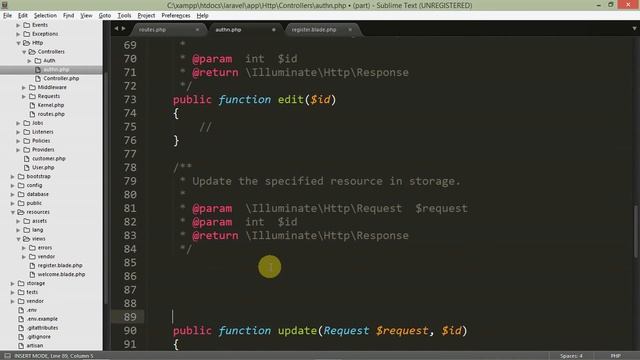
Task: Open the Preferences menu
Action: click(x=176, y=16)
